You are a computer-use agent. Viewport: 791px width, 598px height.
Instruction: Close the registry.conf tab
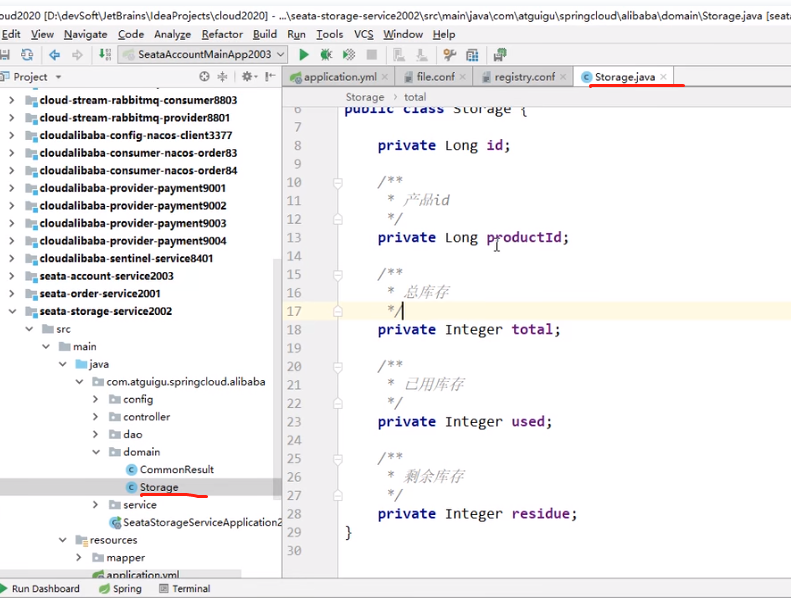tap(563, 77)
